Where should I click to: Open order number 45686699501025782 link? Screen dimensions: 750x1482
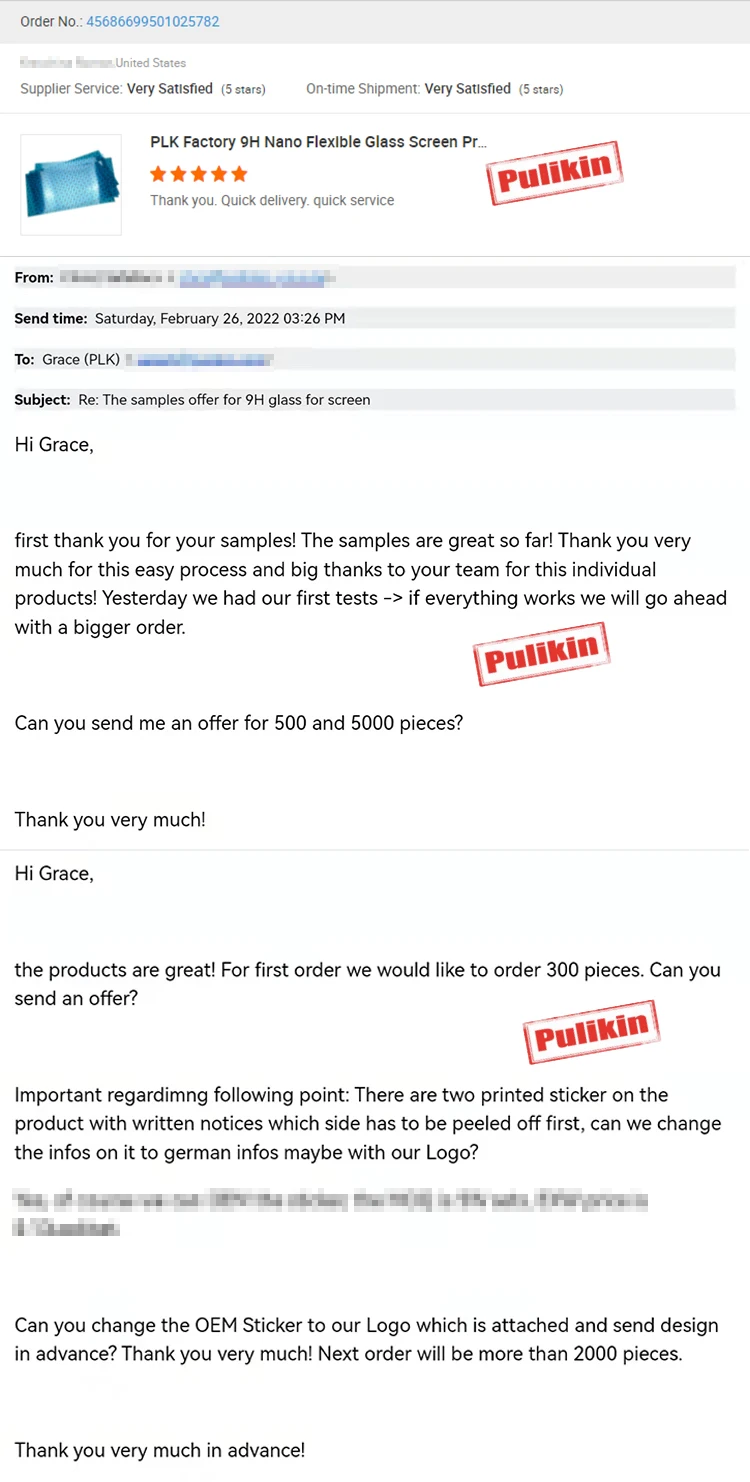(x=153, y=21)
